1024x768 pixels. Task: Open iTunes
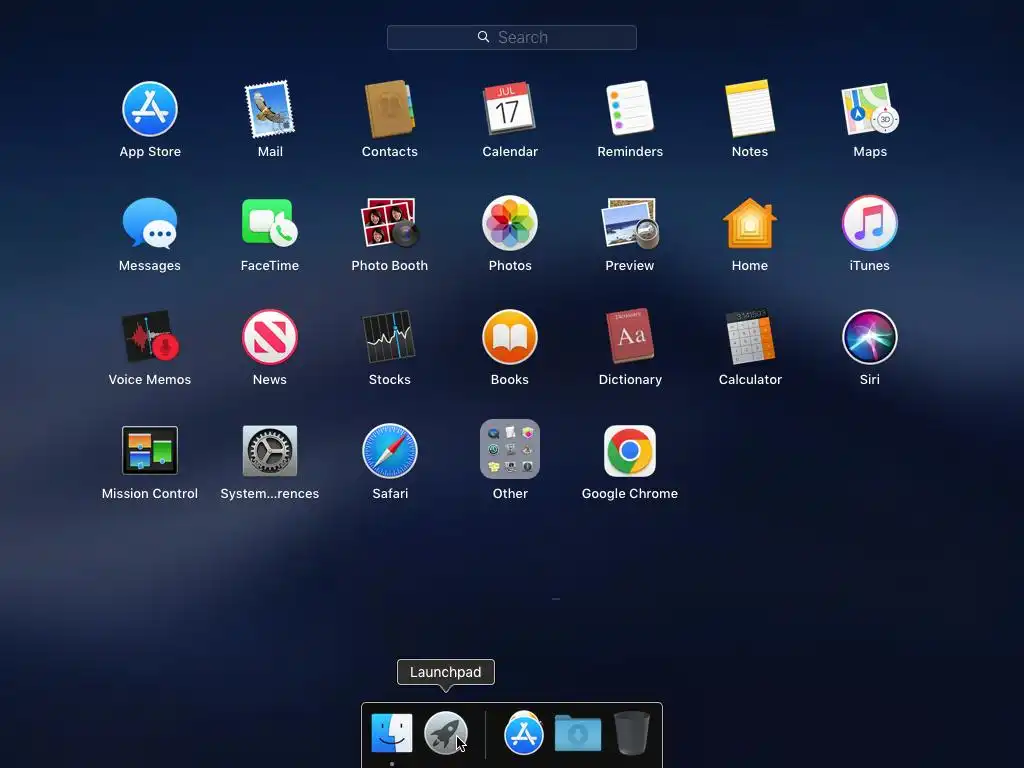[869, 223]
